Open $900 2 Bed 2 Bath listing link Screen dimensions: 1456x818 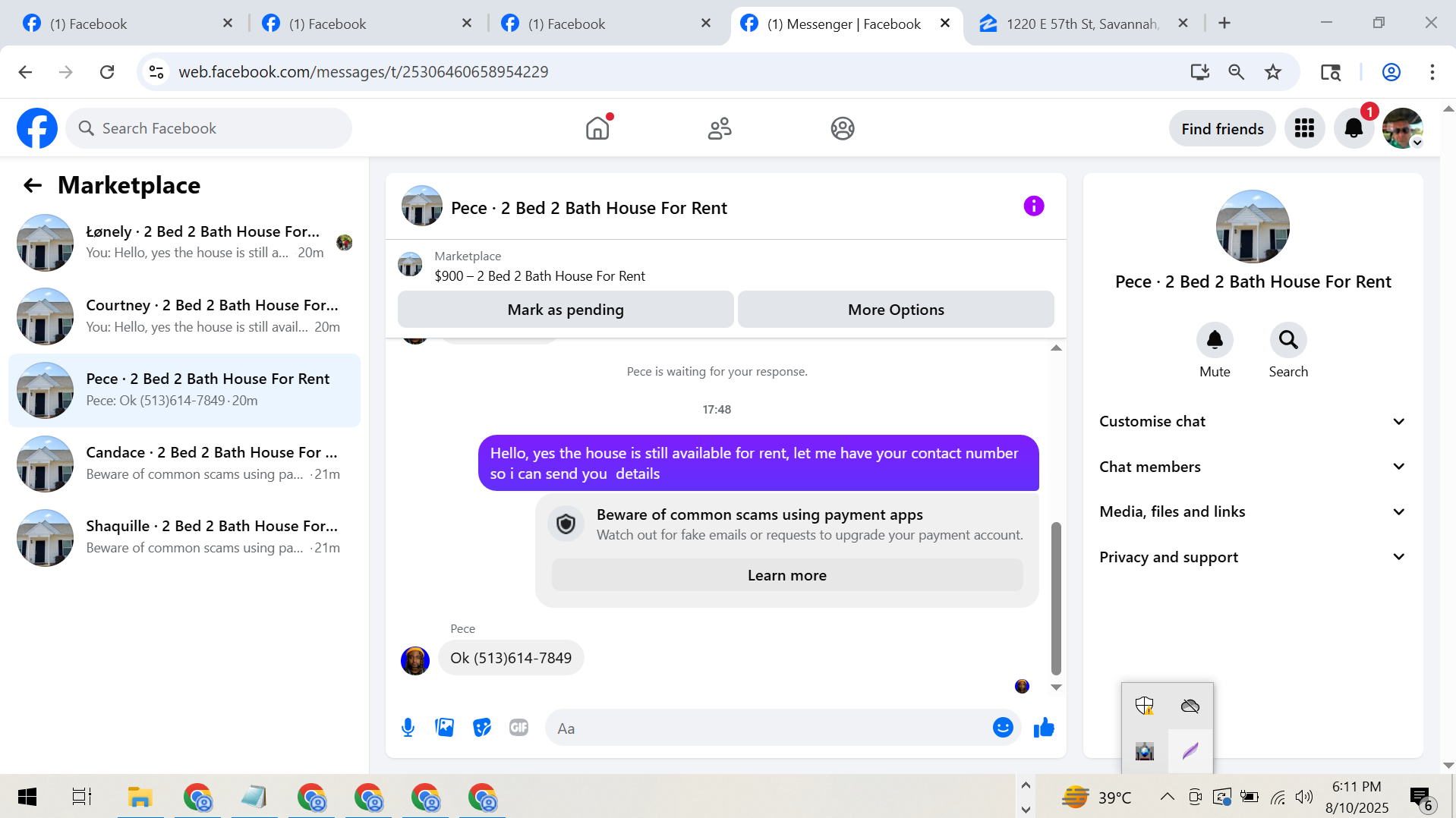(540, 276)
